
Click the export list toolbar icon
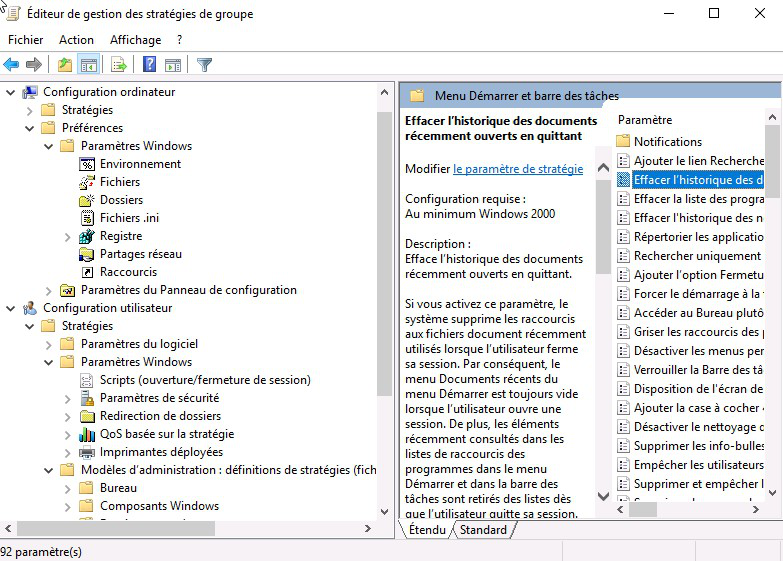[x=119, y=64]
